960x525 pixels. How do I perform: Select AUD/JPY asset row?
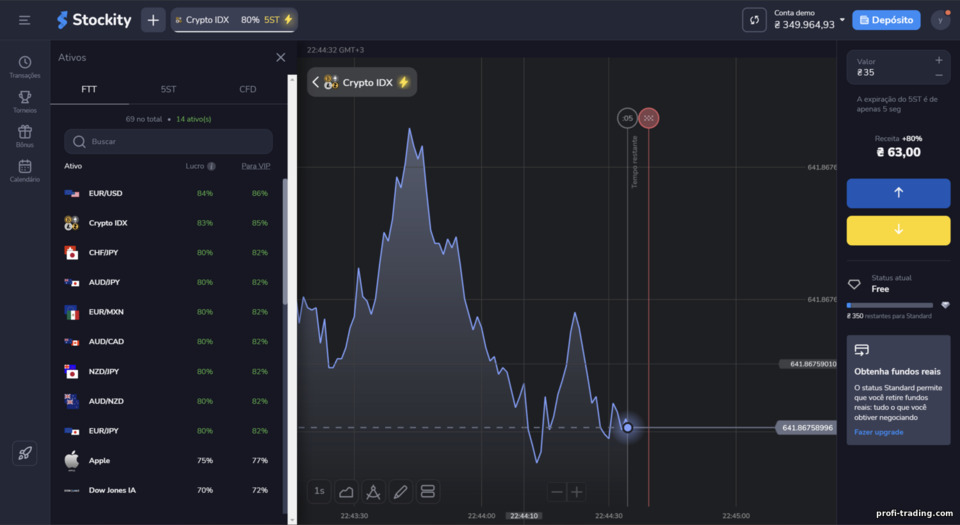pyautogui.click(x=167, y=282)
